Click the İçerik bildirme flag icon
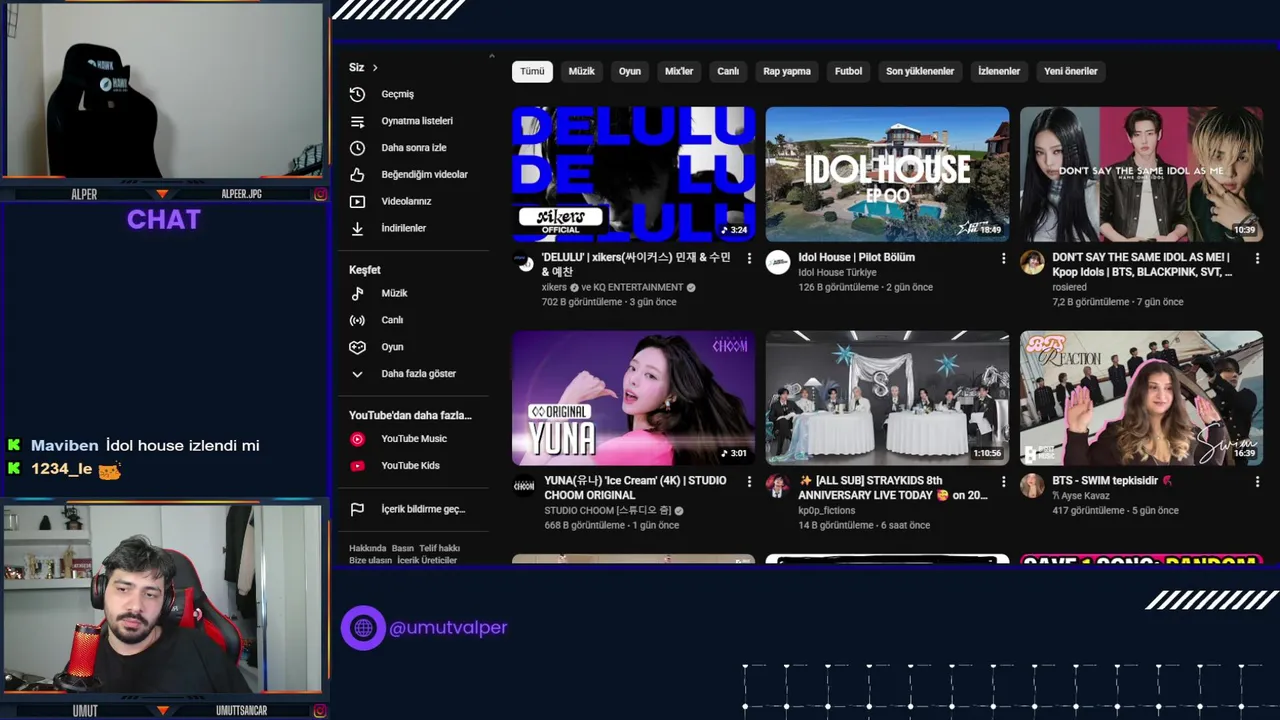 point(357,510)
